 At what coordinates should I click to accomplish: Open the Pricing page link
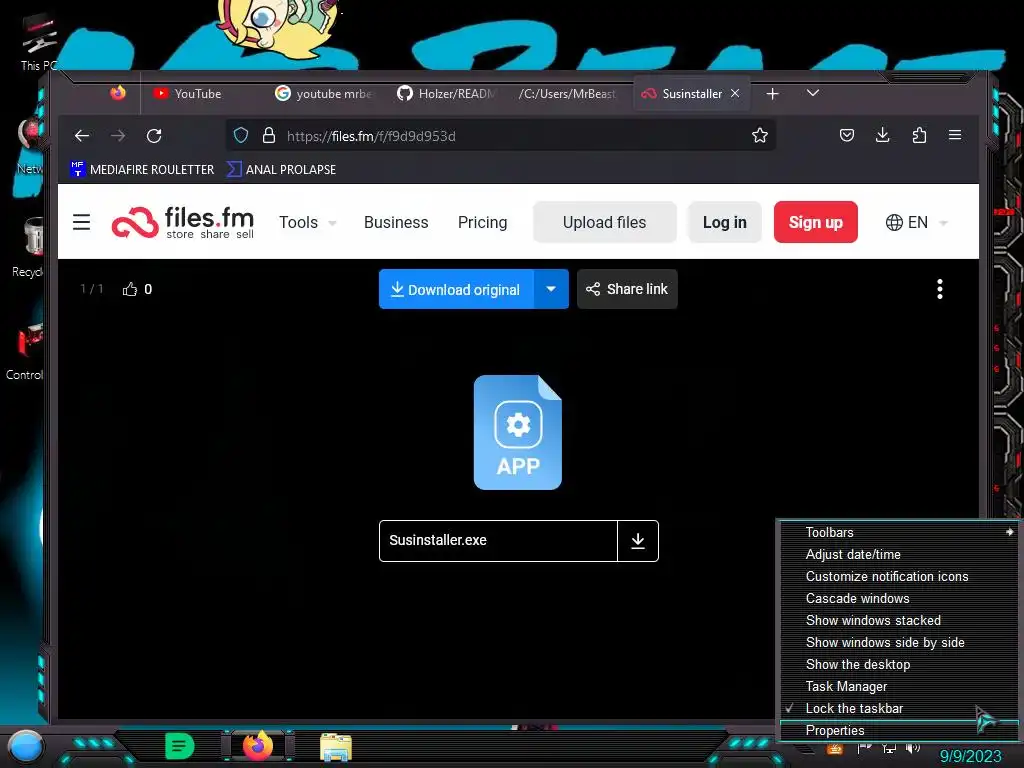click(x=482, y=223)
